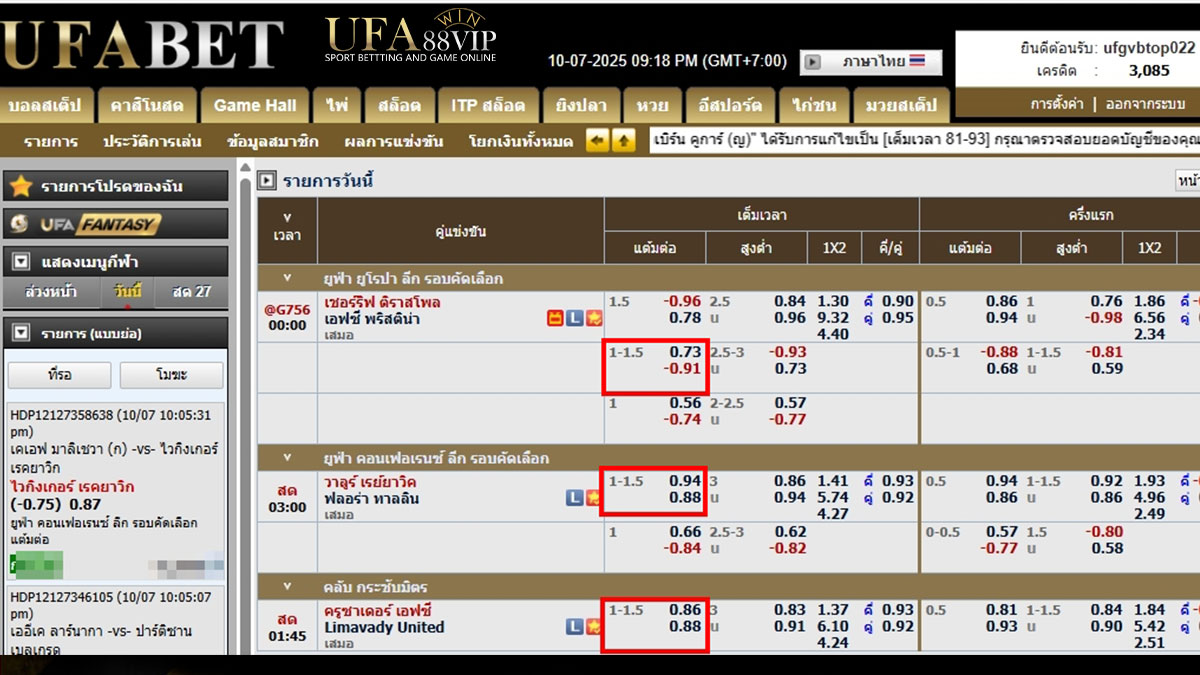Screen dimensions: 1200x675
Task: Open โยกเงินทั้งหมด menu
Action: (520, 141)
